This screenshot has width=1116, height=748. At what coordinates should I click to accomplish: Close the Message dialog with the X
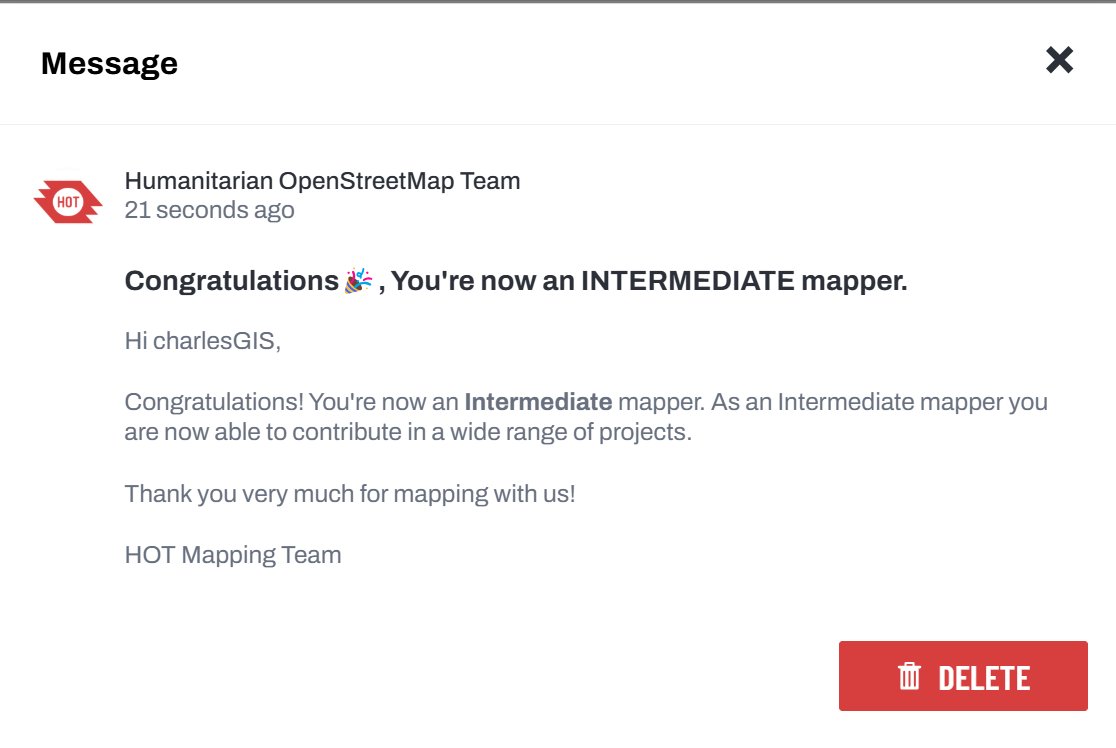(x=1059, y=60)
